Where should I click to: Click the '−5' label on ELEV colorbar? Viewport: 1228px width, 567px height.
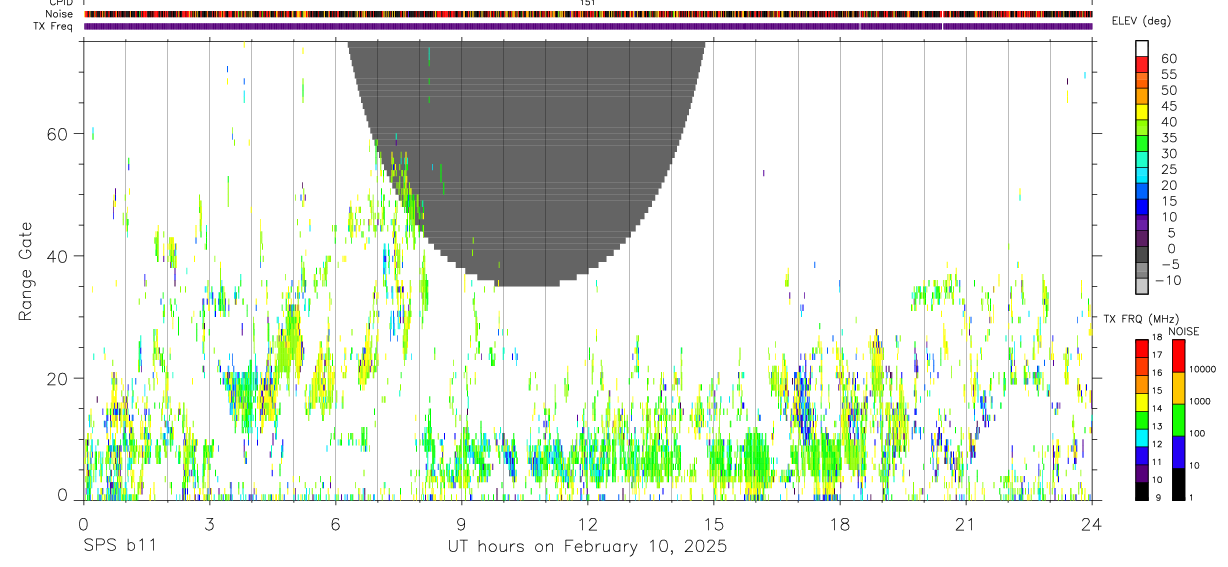click(x=1170, y=264)
